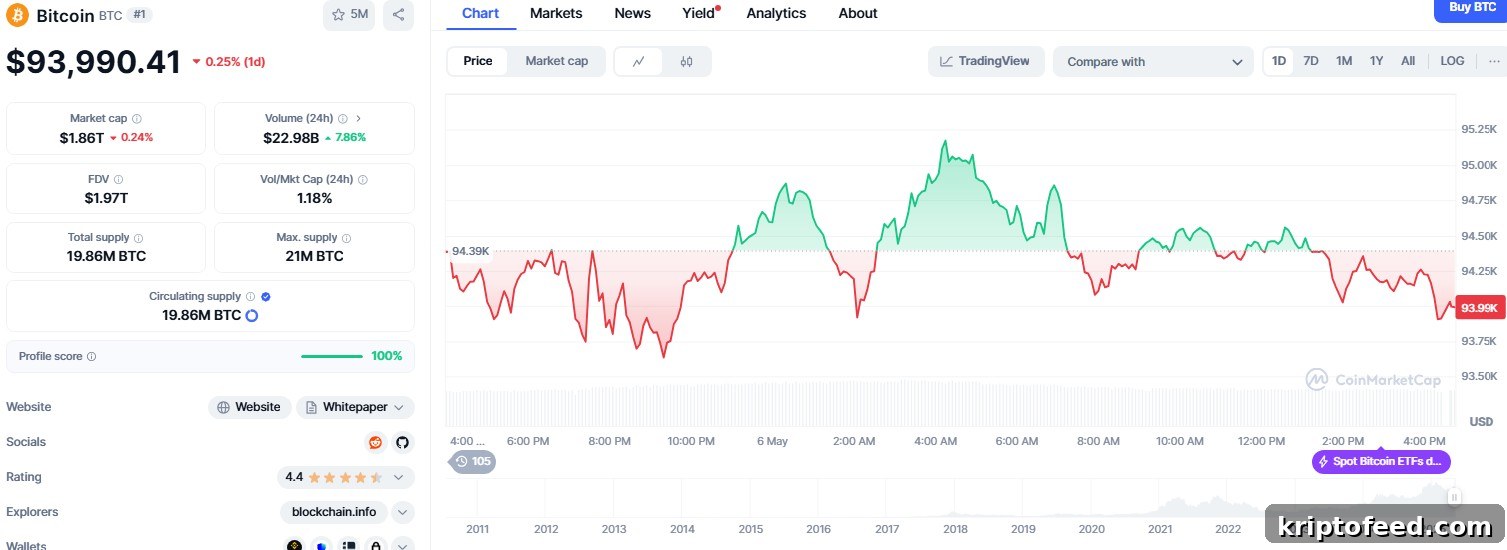The height and width of the screenshot is (550, 1507).
Task: Expand the Rating 4.4 dropdown
Action: pos(345,477)
